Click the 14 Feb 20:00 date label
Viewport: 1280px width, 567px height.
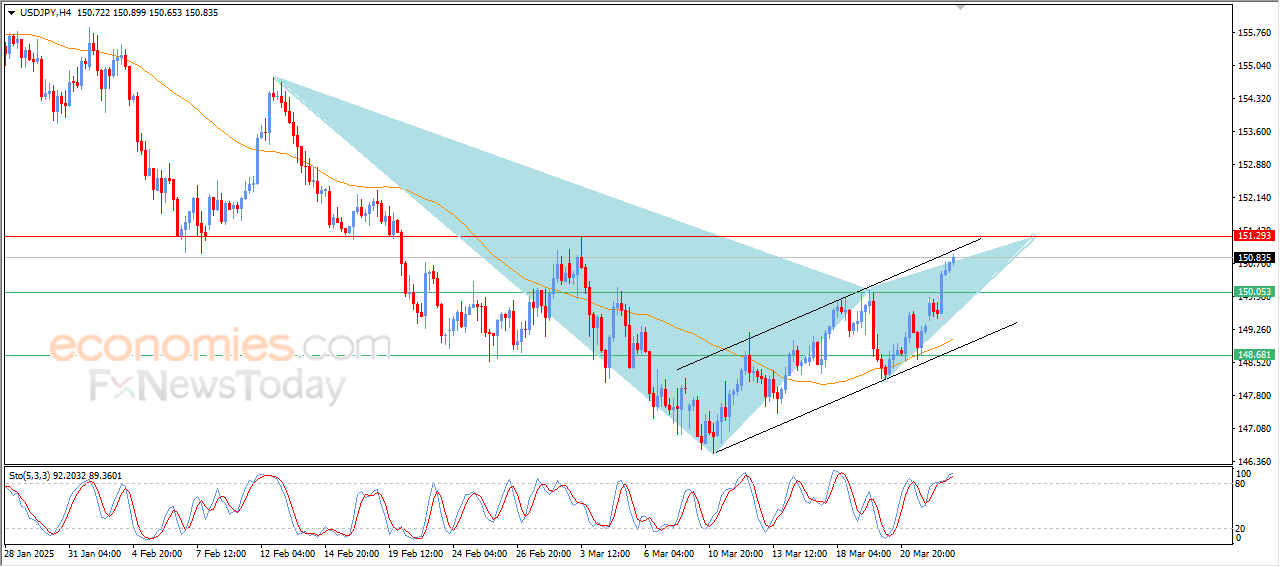tap(350, 553)
